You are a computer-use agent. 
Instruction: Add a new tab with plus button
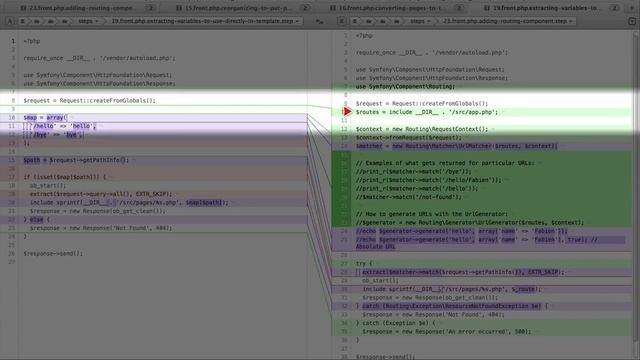click(x=632, y=8)
